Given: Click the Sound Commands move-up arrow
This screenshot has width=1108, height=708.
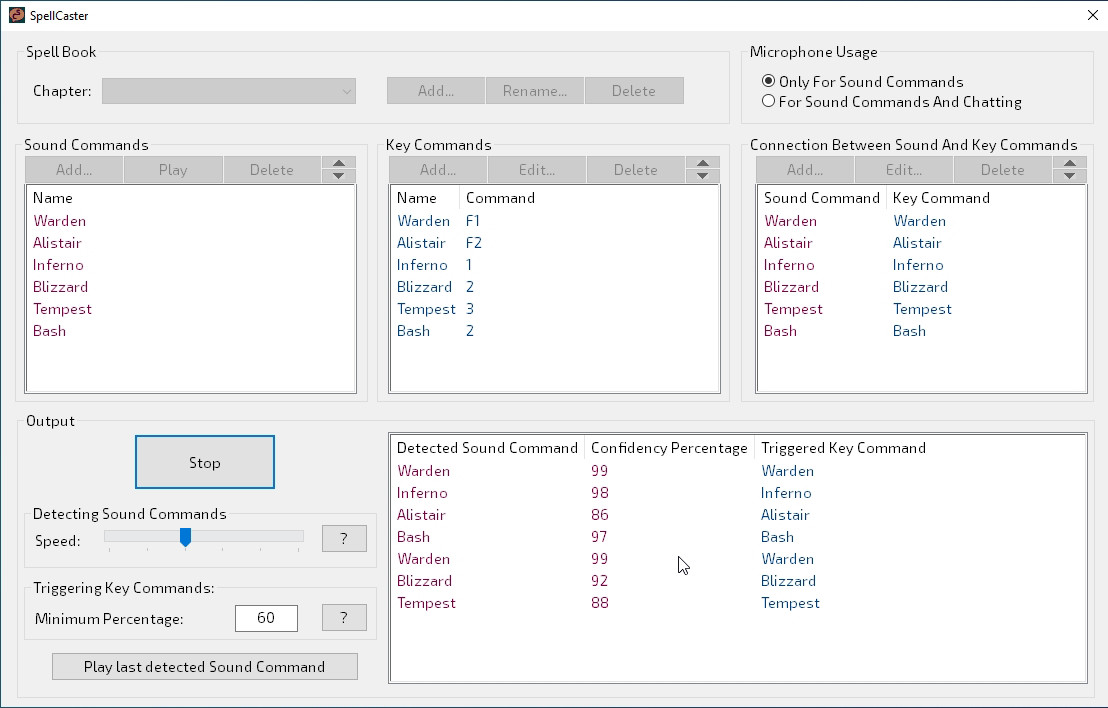Looking at the screenshot, I should pyautogui.click(x=338, y=164).
